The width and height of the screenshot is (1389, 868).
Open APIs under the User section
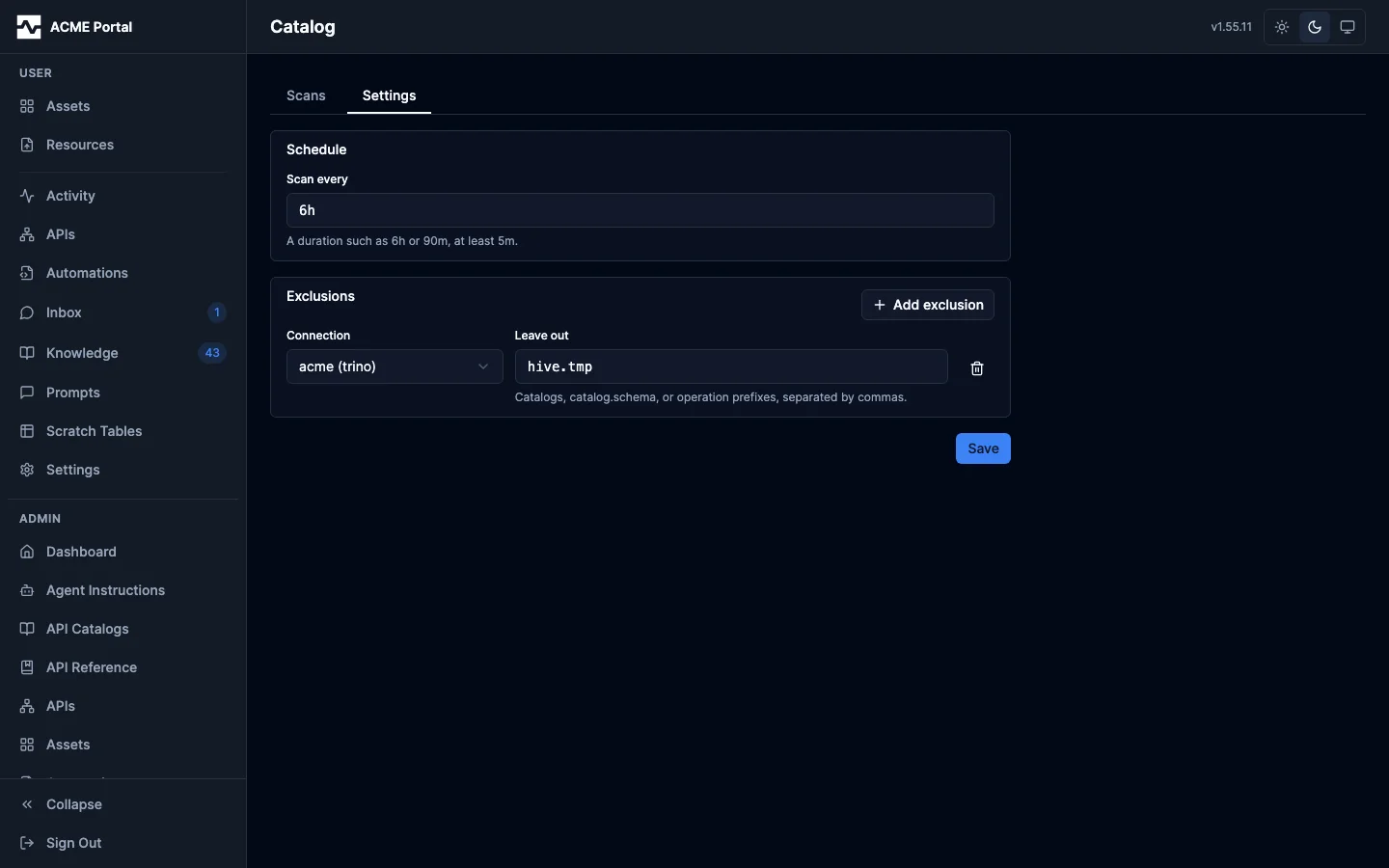[x=123, y=234]
